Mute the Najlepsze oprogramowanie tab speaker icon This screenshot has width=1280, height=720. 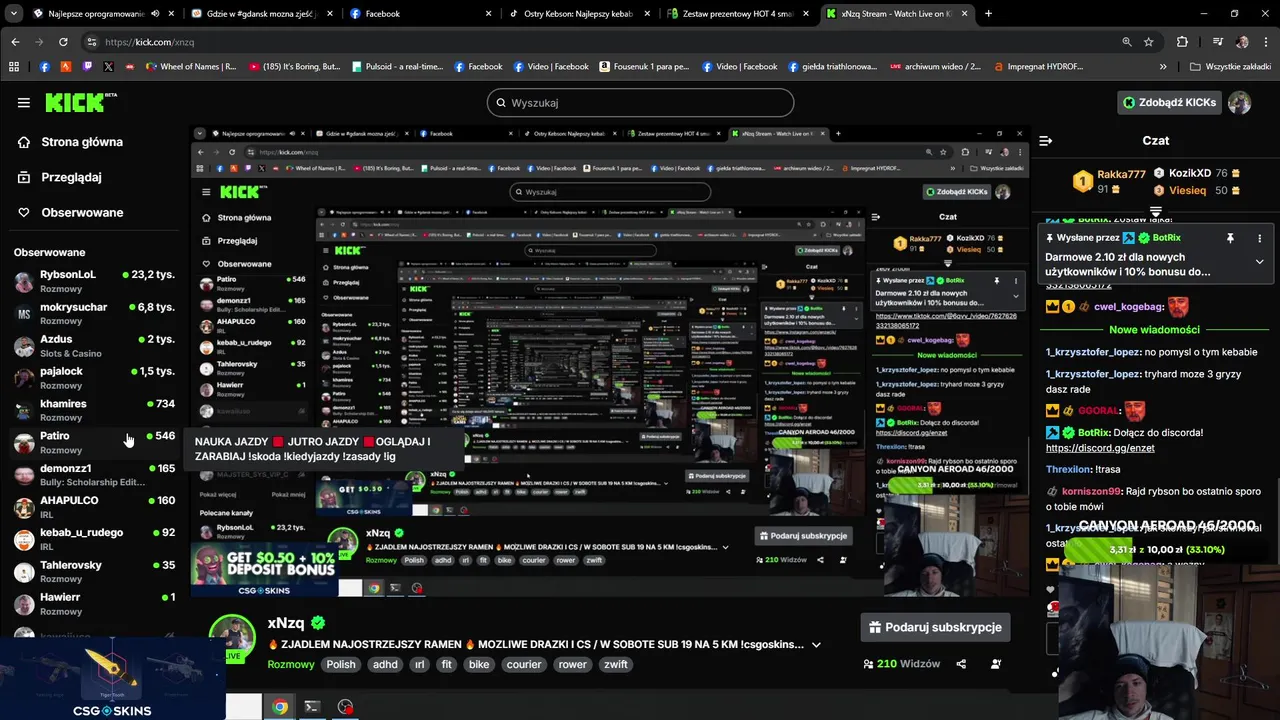pyautogui.click(x=154, y=14)
